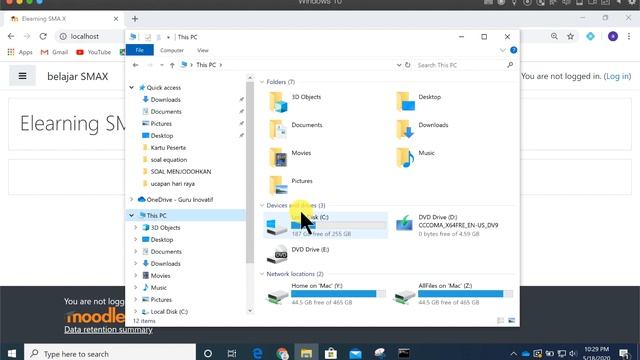Switch to large icons view in Explorer
This screenshot has height=360, width=640.
(511, 320)
